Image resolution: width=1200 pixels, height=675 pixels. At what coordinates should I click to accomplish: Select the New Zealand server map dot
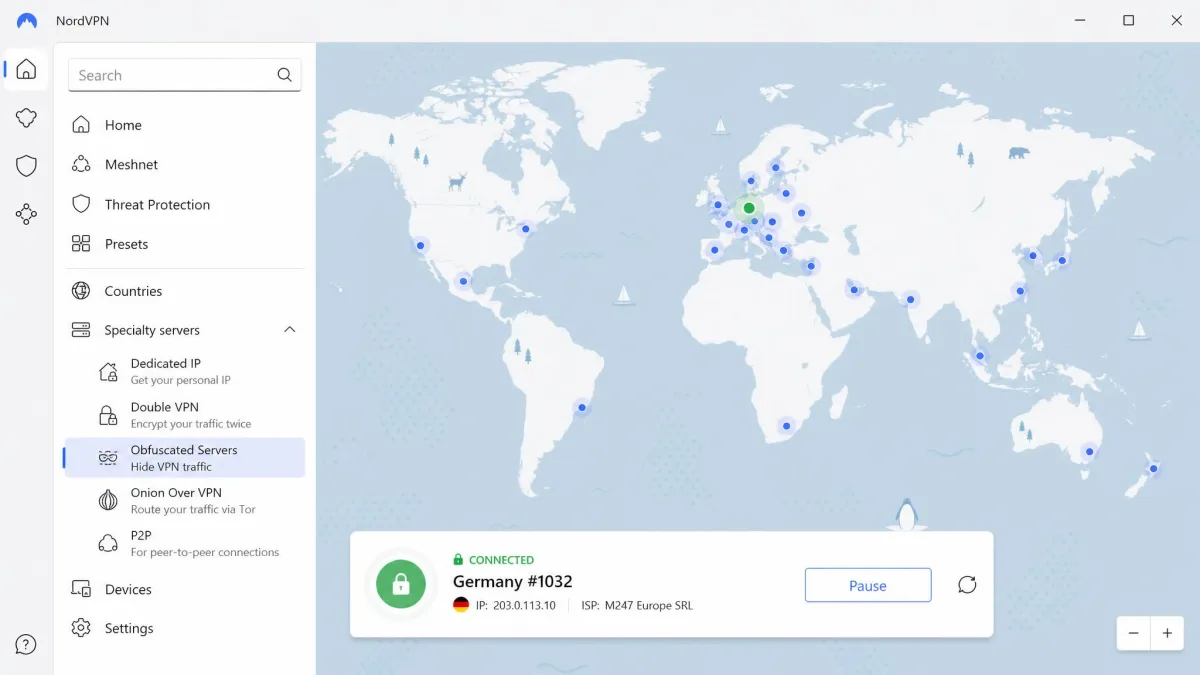1153,468
